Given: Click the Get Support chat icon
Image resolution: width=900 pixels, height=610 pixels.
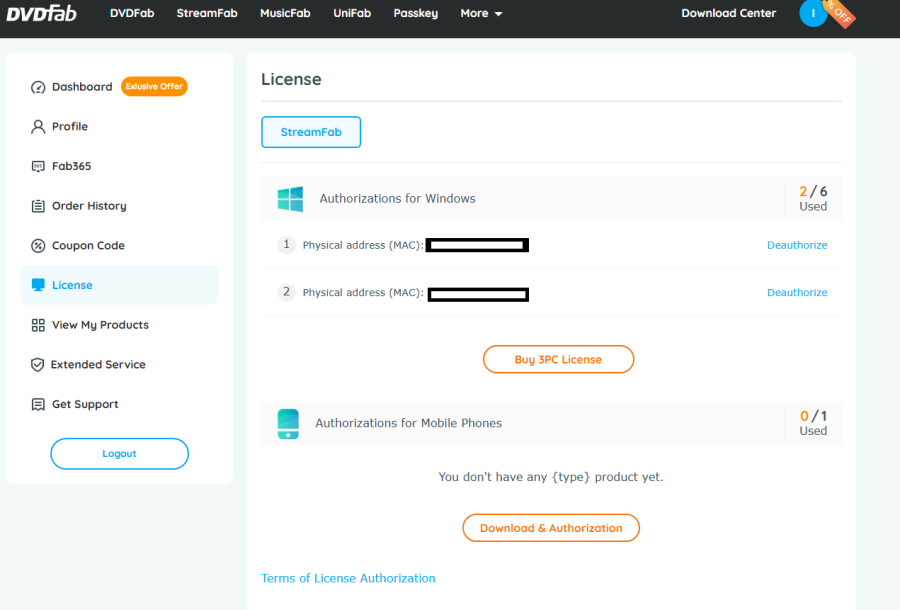Looking at the screenshot, I should click(38, 405).
